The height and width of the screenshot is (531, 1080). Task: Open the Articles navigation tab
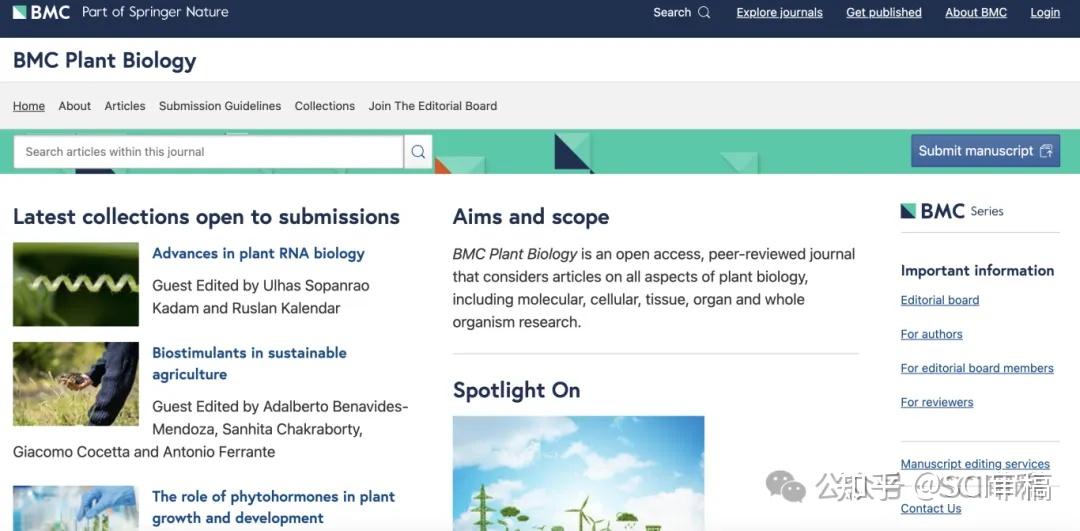pyautogui.click(x=125, y=106)
